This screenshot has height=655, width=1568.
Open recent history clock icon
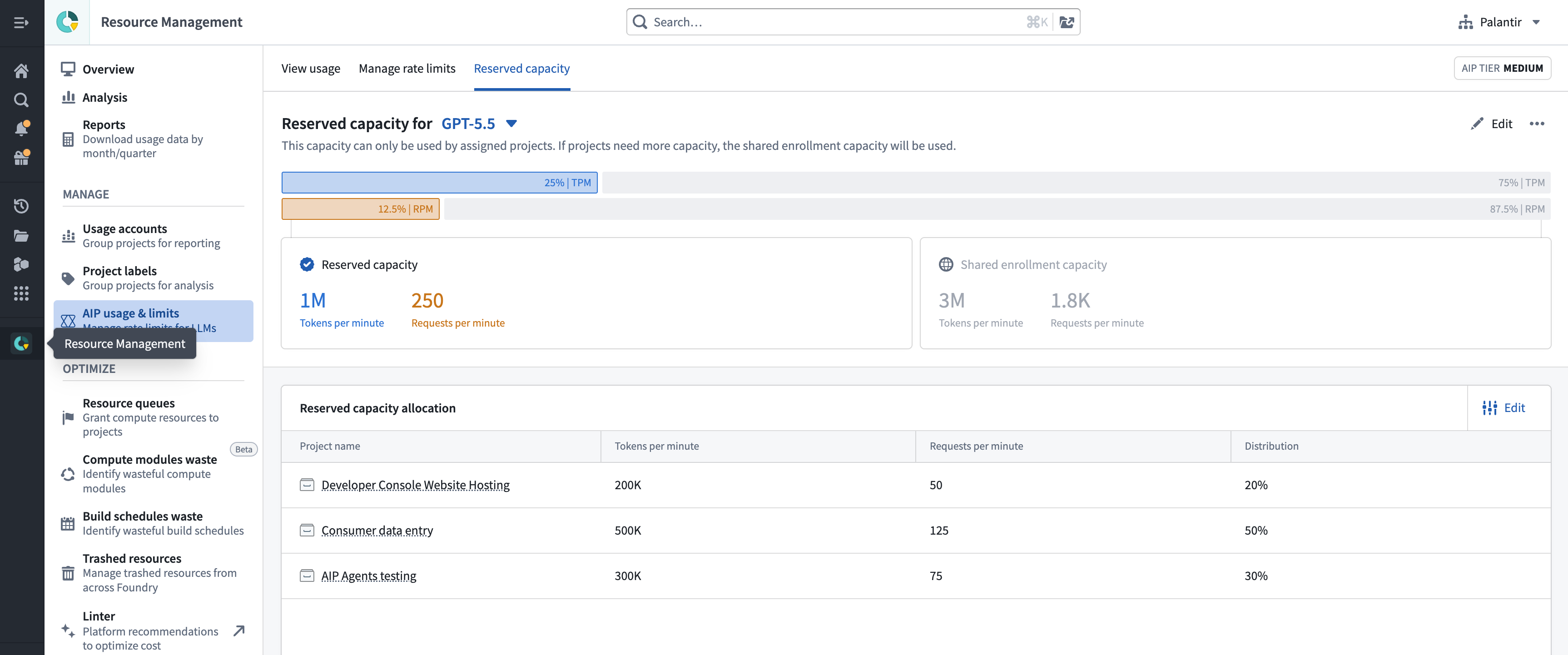coord(21,206)
